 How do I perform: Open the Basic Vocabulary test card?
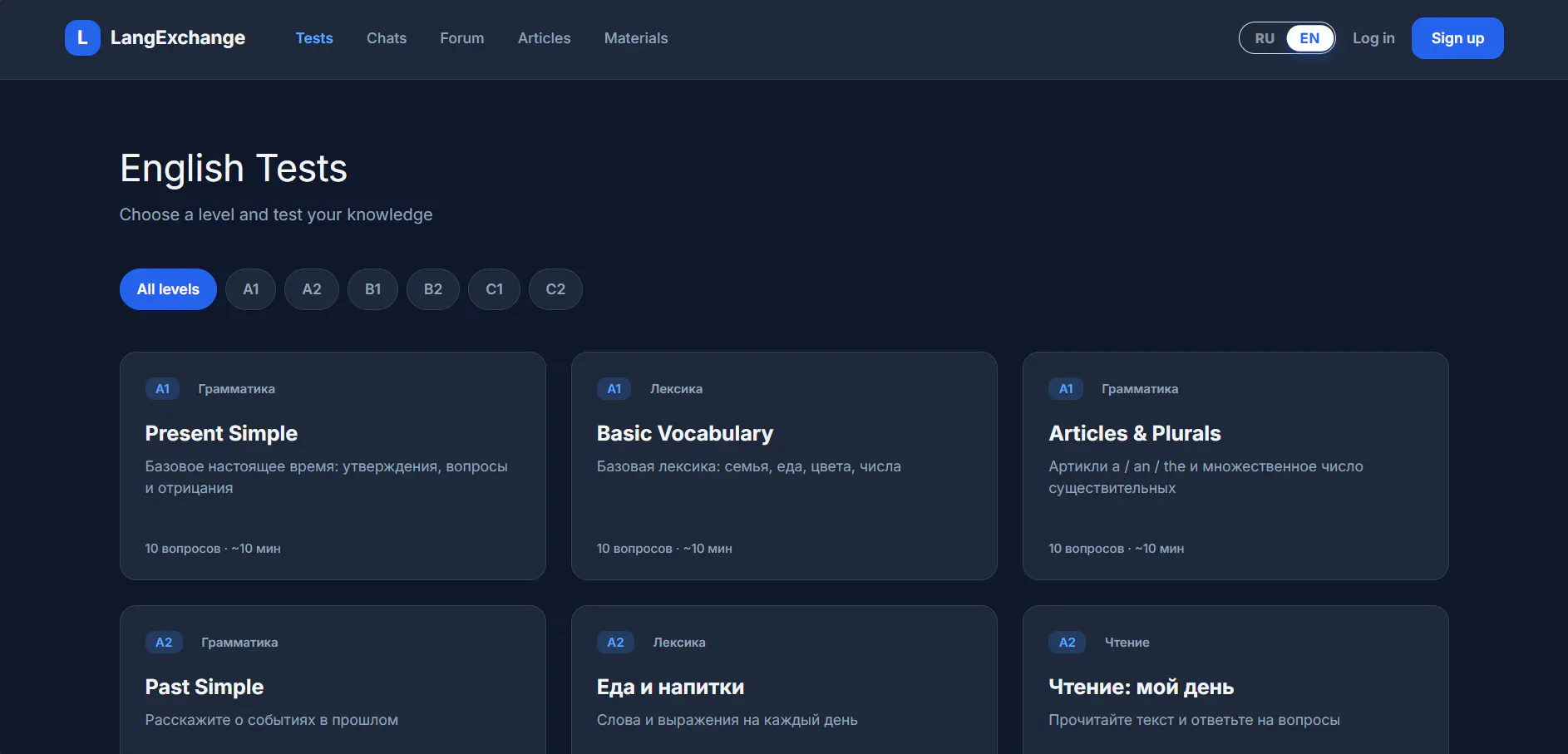(x=784, y=466)
